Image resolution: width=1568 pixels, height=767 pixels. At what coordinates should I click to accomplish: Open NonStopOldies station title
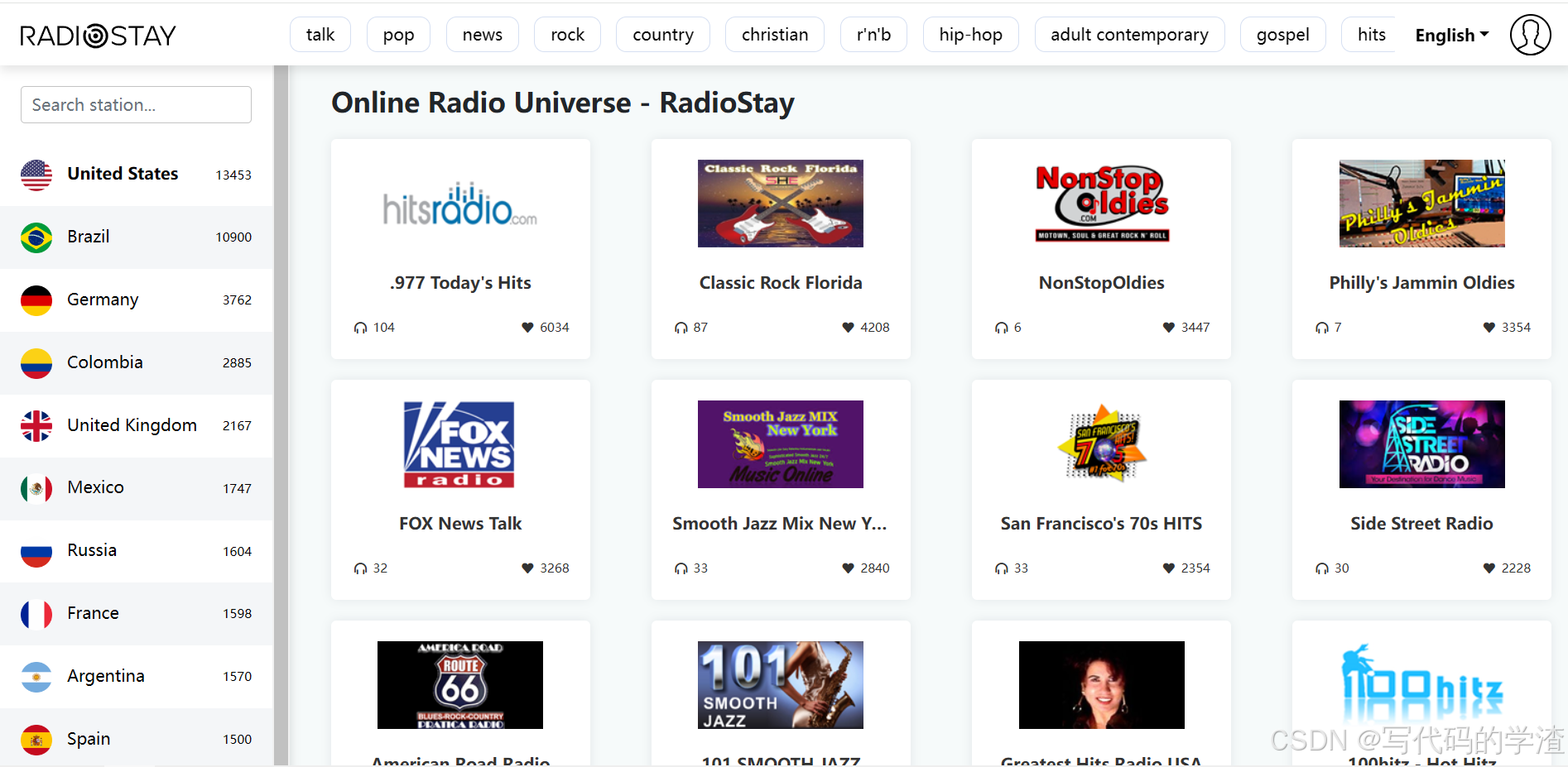(x=1101, y=283)
